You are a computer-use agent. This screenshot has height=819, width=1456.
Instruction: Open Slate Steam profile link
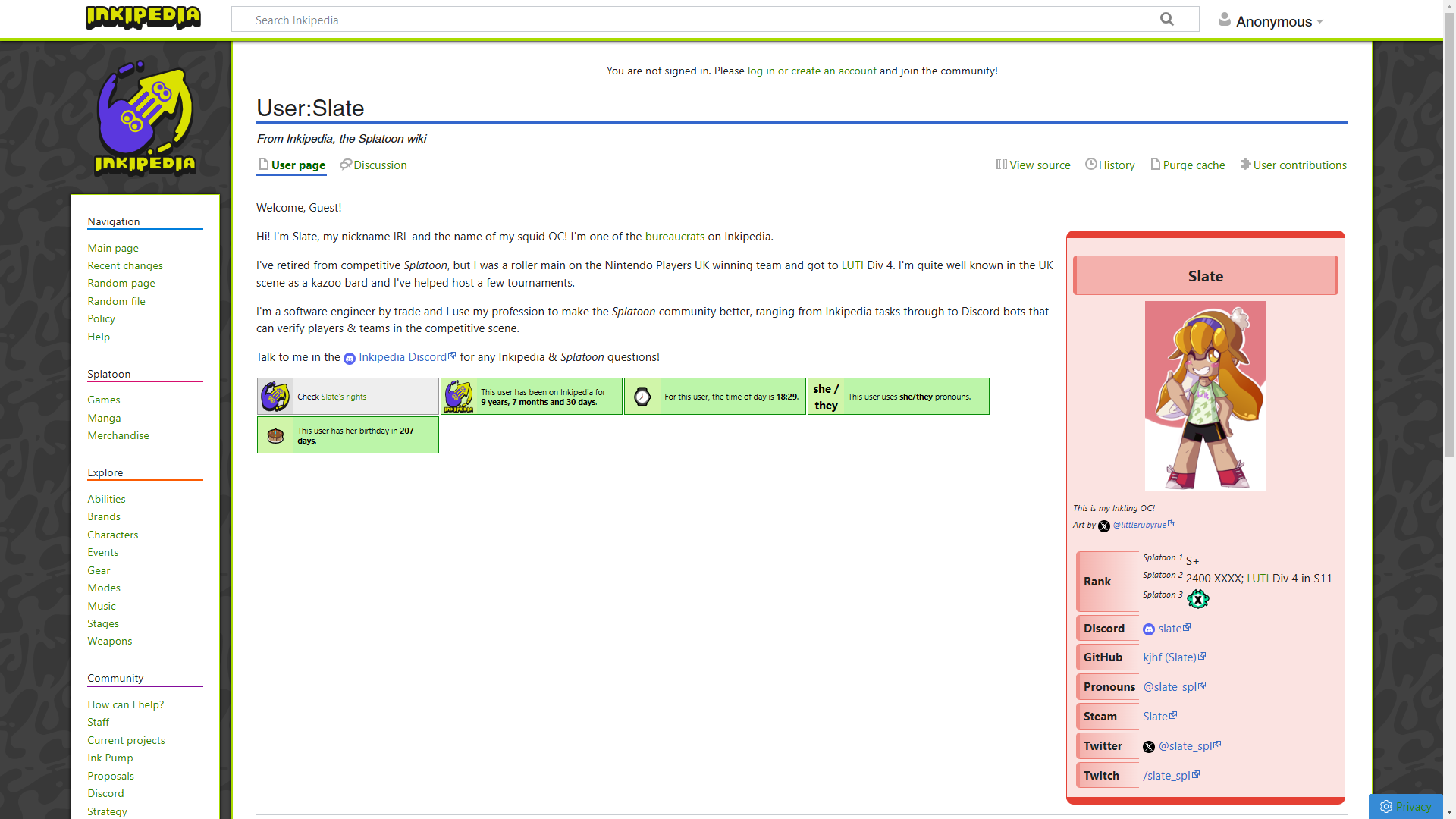click(x=1155, y=717)
